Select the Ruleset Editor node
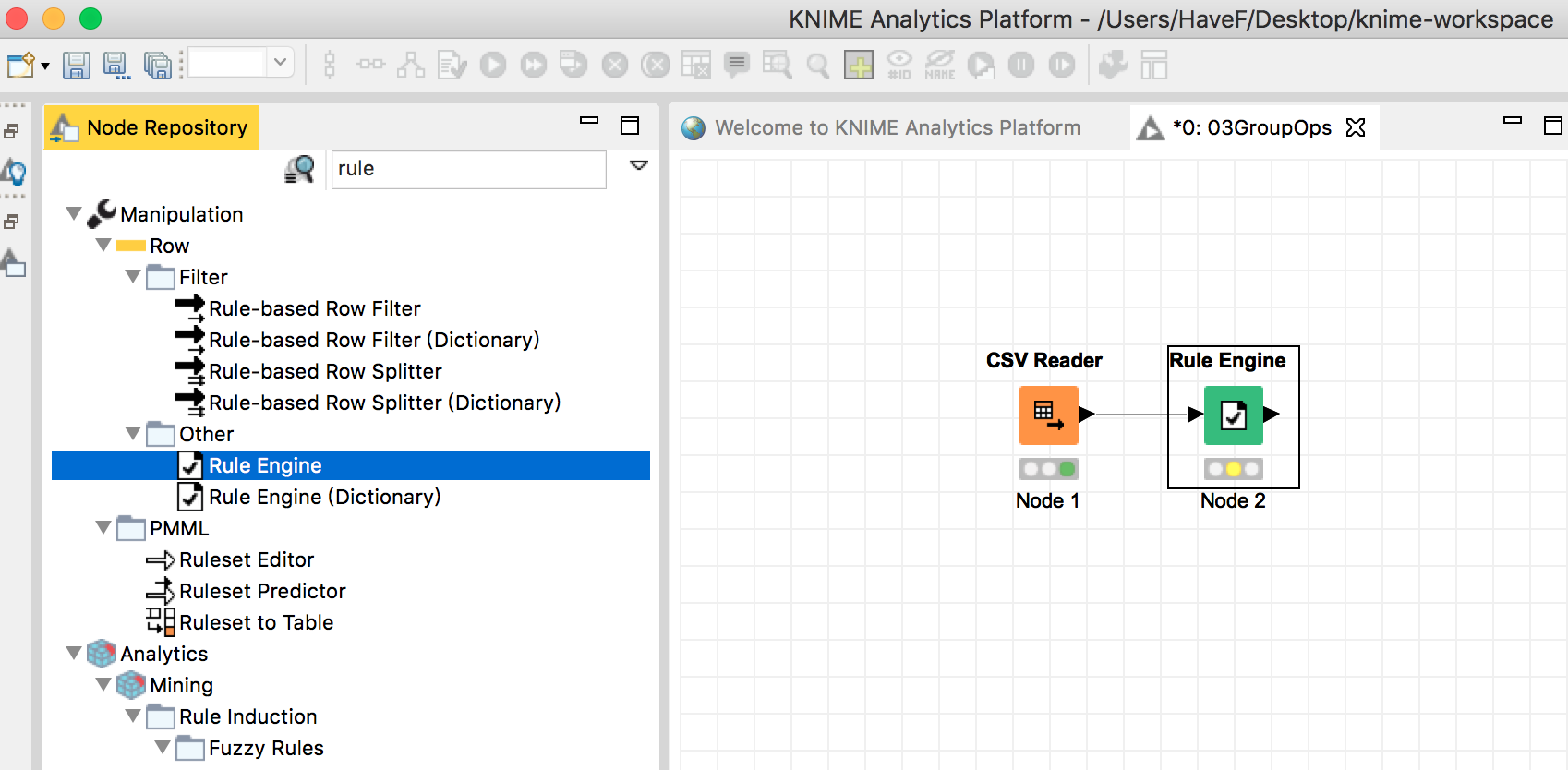 (x=230, y=559)
